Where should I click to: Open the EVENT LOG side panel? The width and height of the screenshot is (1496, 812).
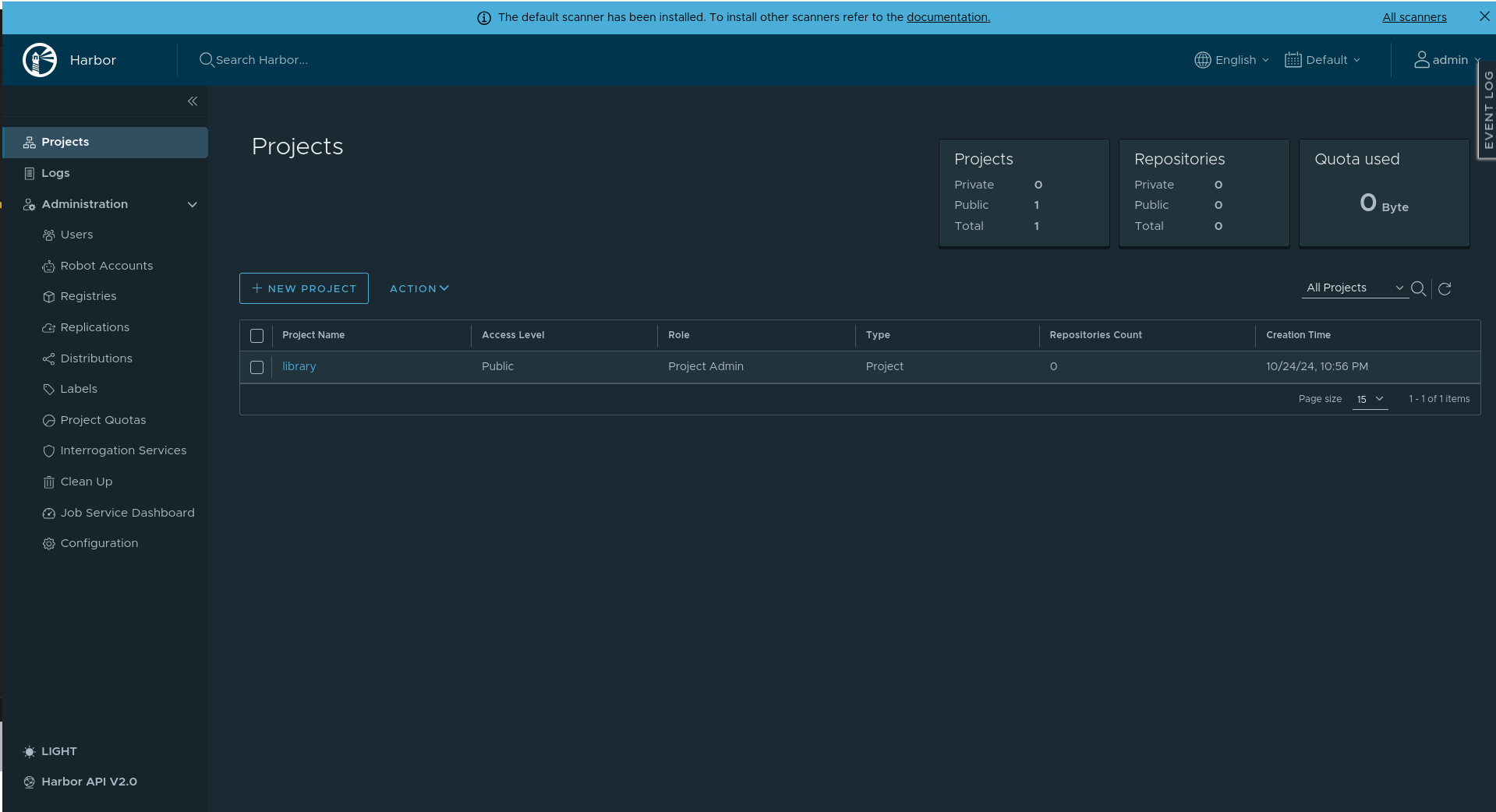point(1487,110)
